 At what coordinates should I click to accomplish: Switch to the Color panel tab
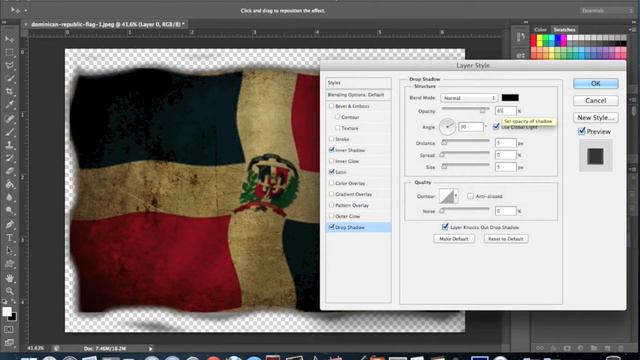540,29
